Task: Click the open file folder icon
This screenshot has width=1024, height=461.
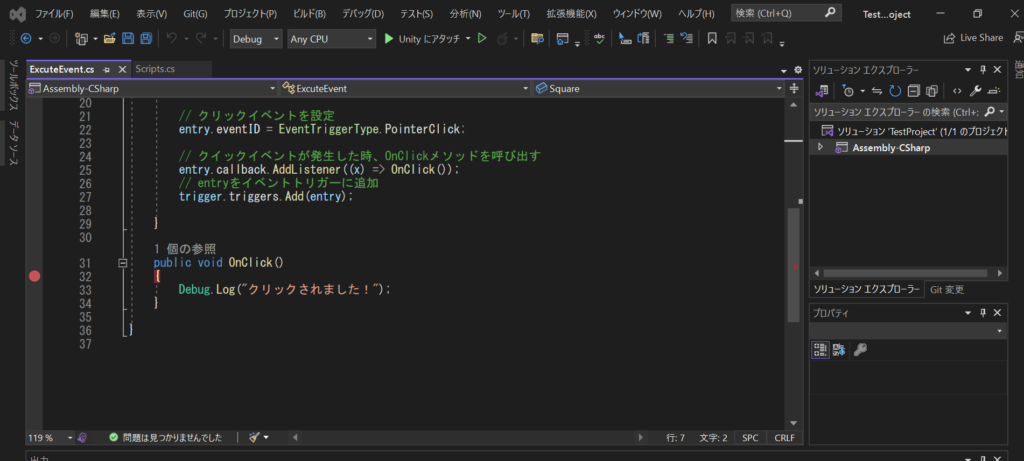Action: pos(110,39)
